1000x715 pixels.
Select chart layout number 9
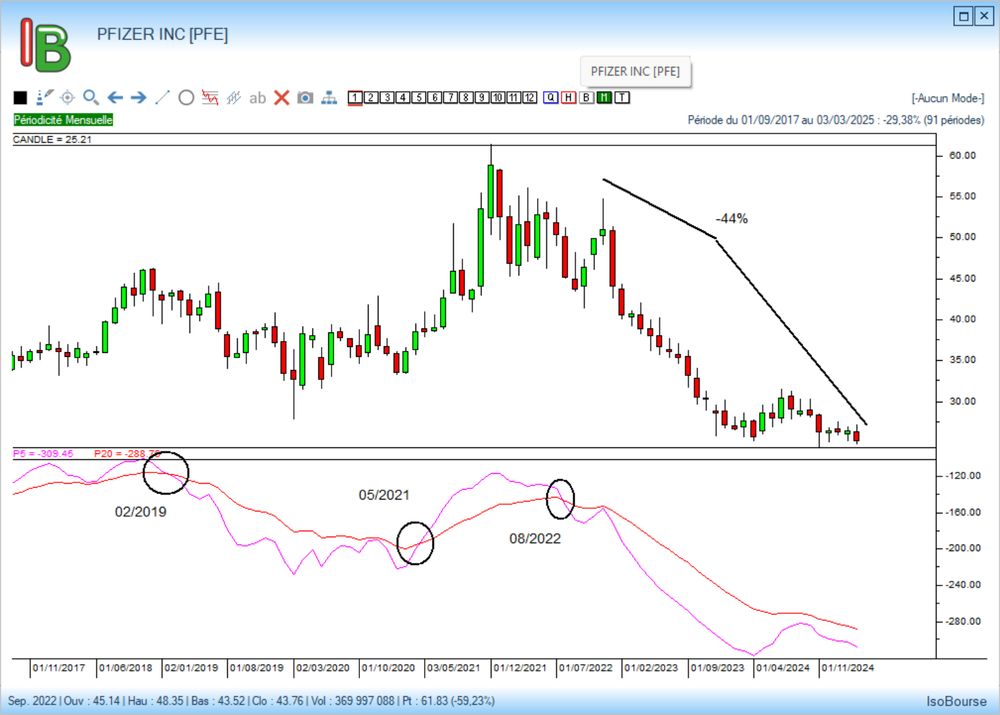(483, 98)
